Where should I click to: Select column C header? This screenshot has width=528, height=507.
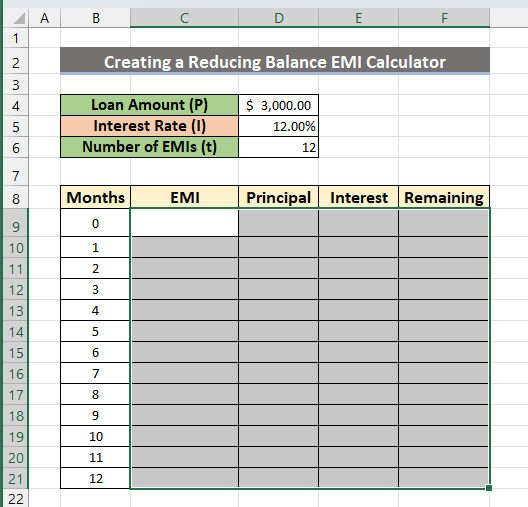coord(184,18)
